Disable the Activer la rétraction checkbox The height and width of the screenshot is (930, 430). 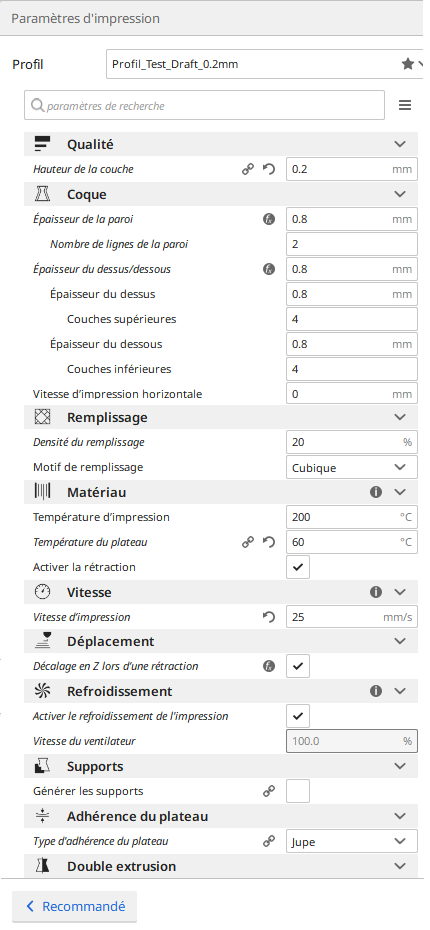pos(298,568)
